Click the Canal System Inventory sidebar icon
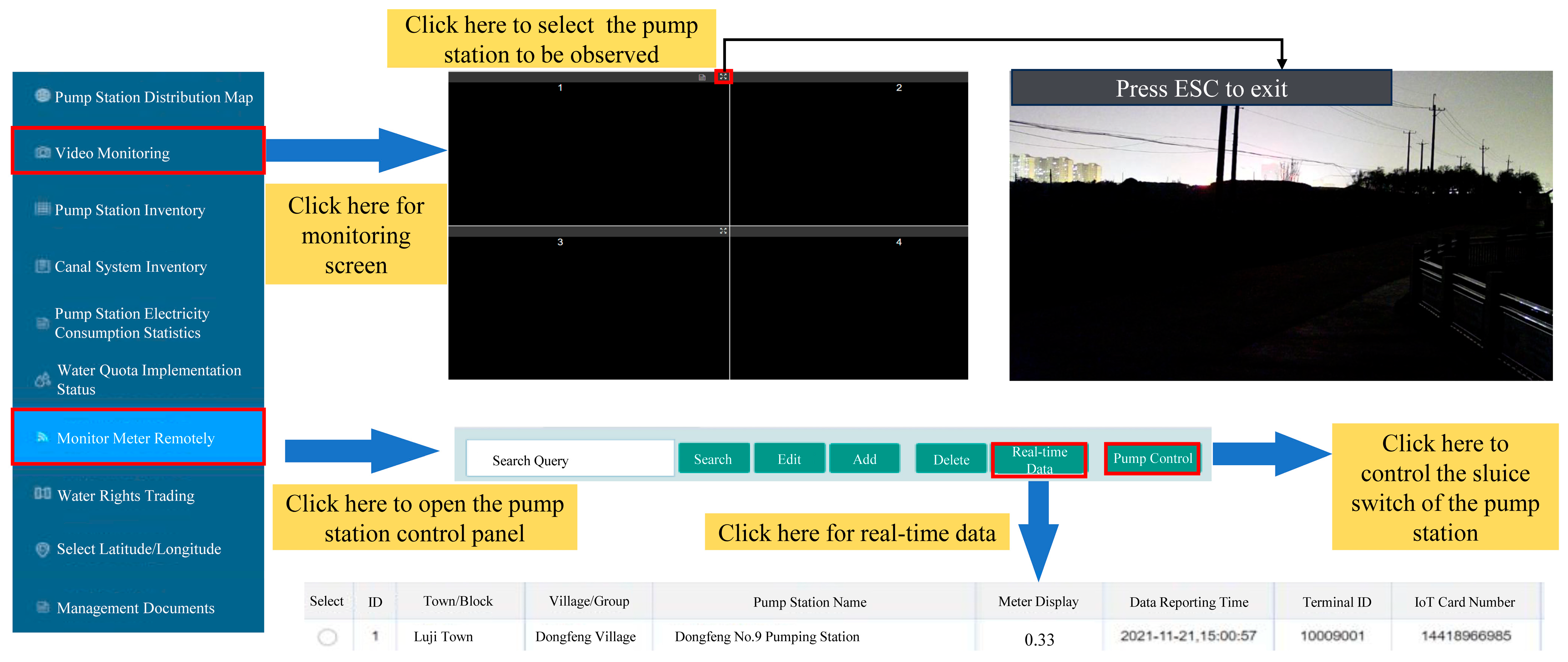 pos(42,266)
